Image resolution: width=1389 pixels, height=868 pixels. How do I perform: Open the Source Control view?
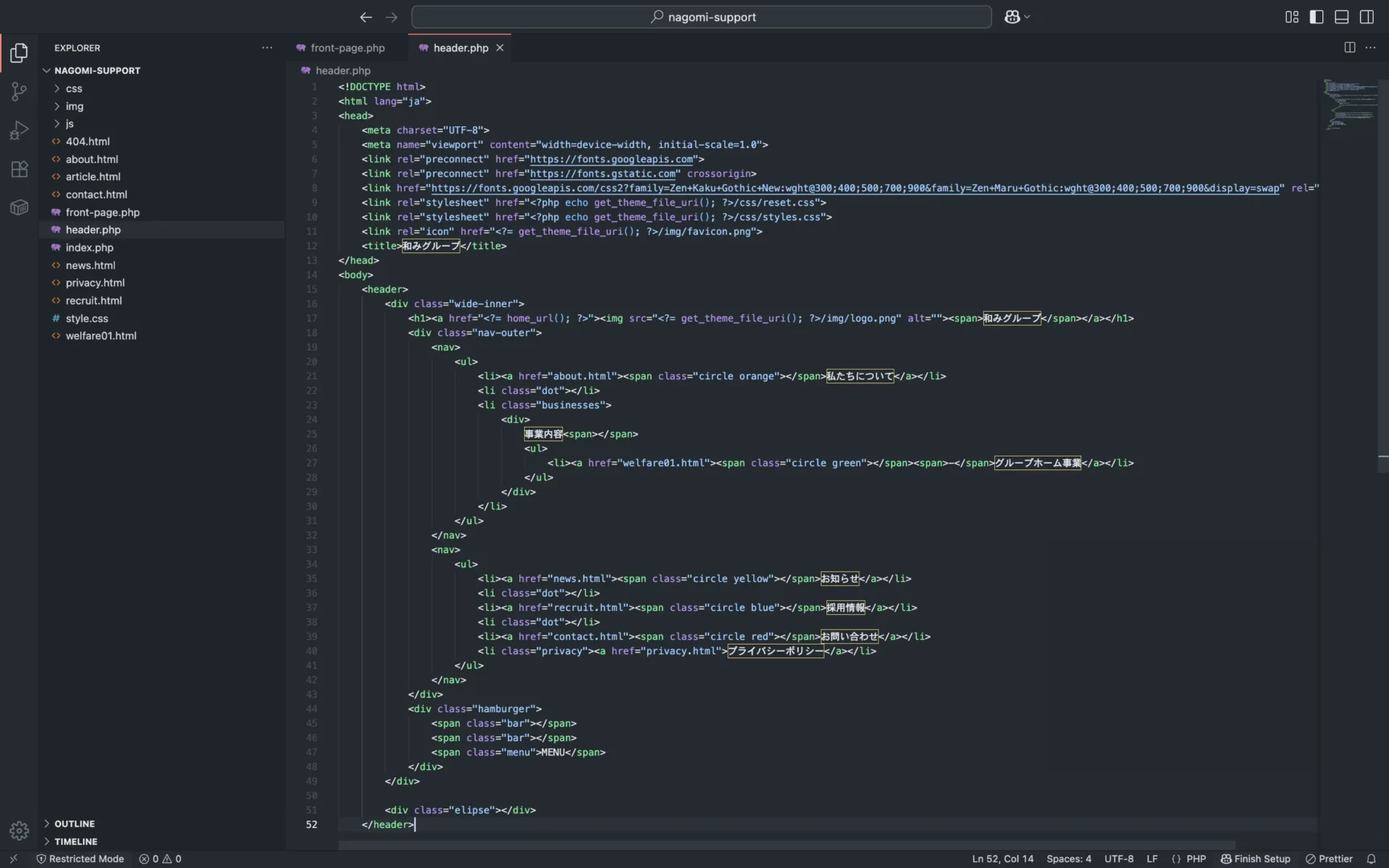[18, 92]
